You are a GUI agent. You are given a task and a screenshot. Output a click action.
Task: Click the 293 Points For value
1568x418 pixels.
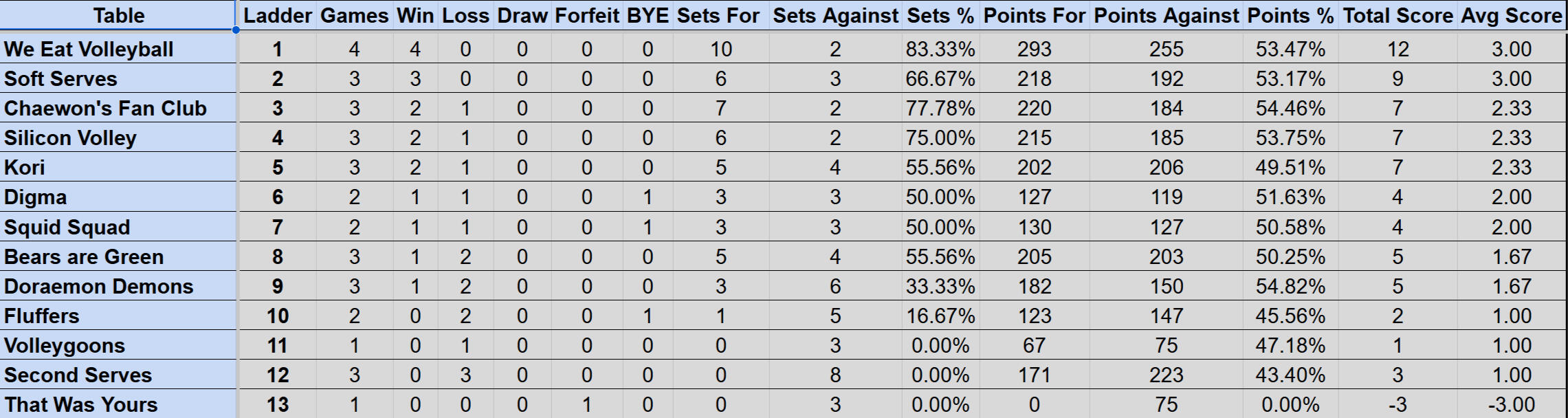tap(1034, 49)
